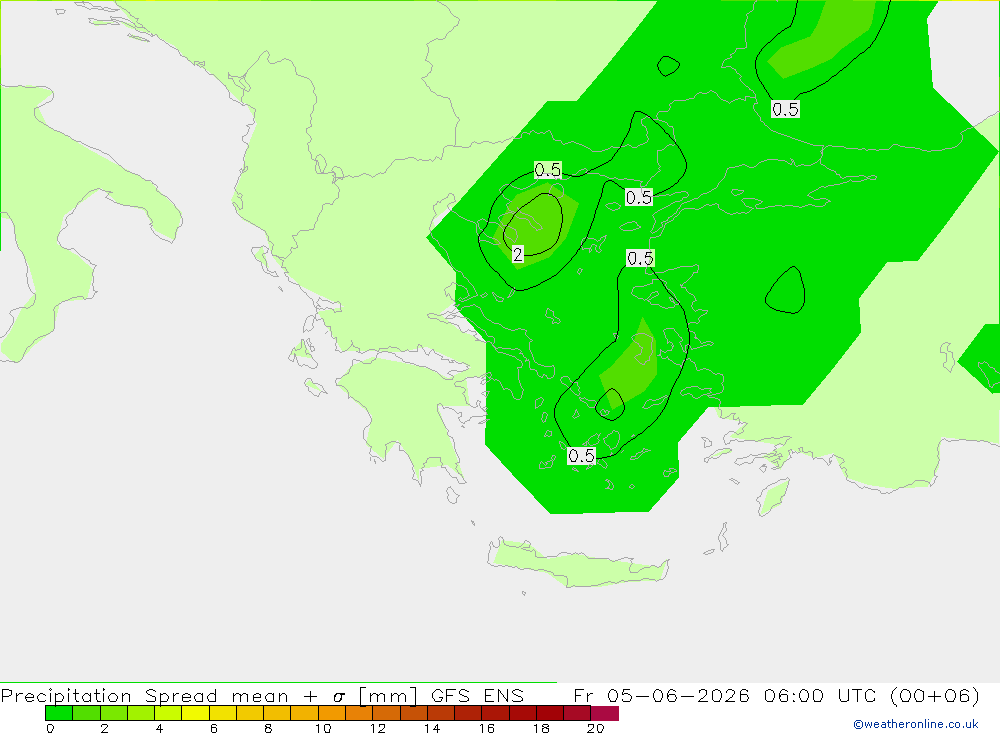Screen dimensions: 1000x733
Task: Select the word Spread in the caption
Action: point(181,696)
